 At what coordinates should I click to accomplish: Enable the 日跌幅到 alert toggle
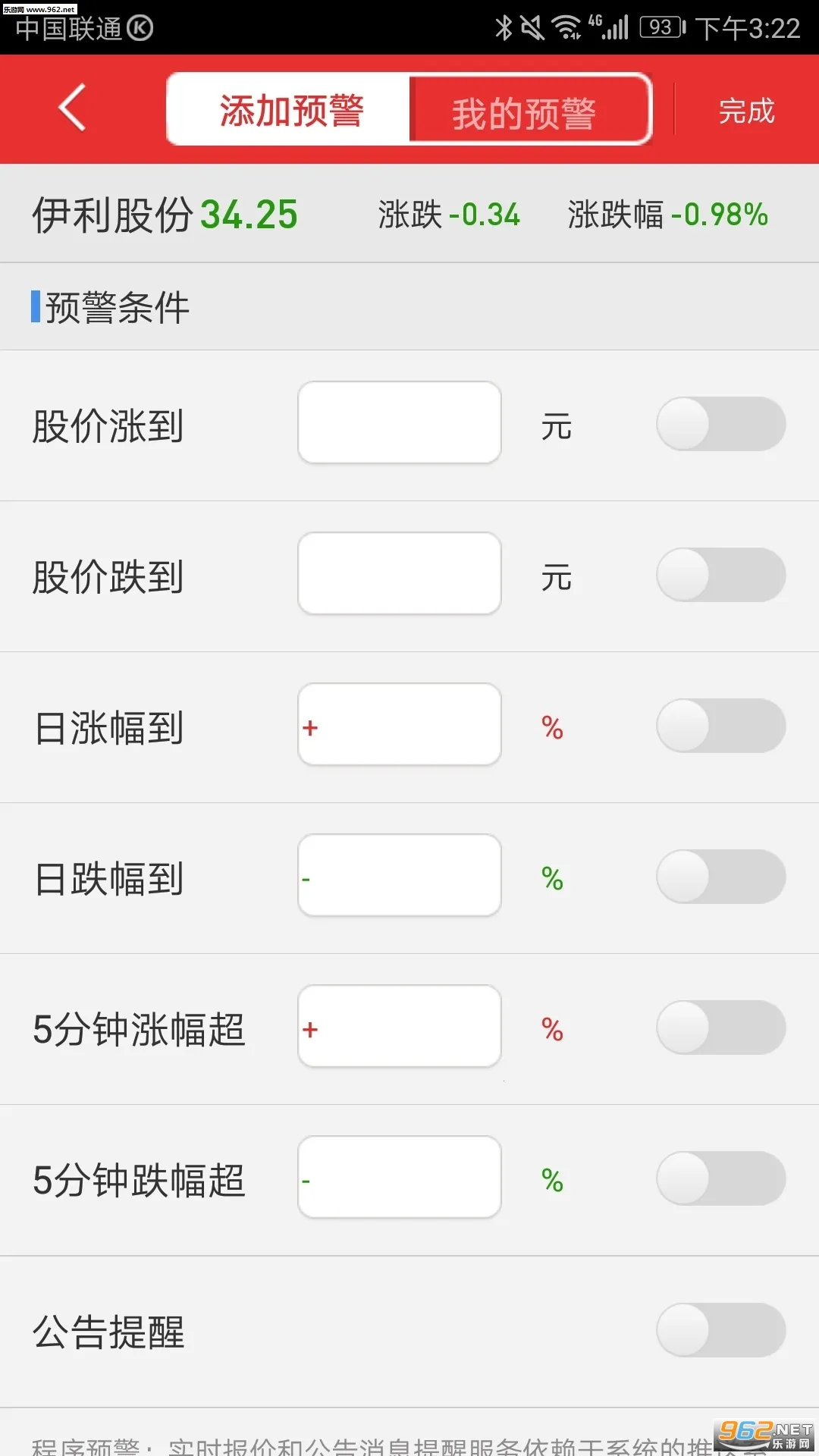pyautogui.click(x=720, y=877)
